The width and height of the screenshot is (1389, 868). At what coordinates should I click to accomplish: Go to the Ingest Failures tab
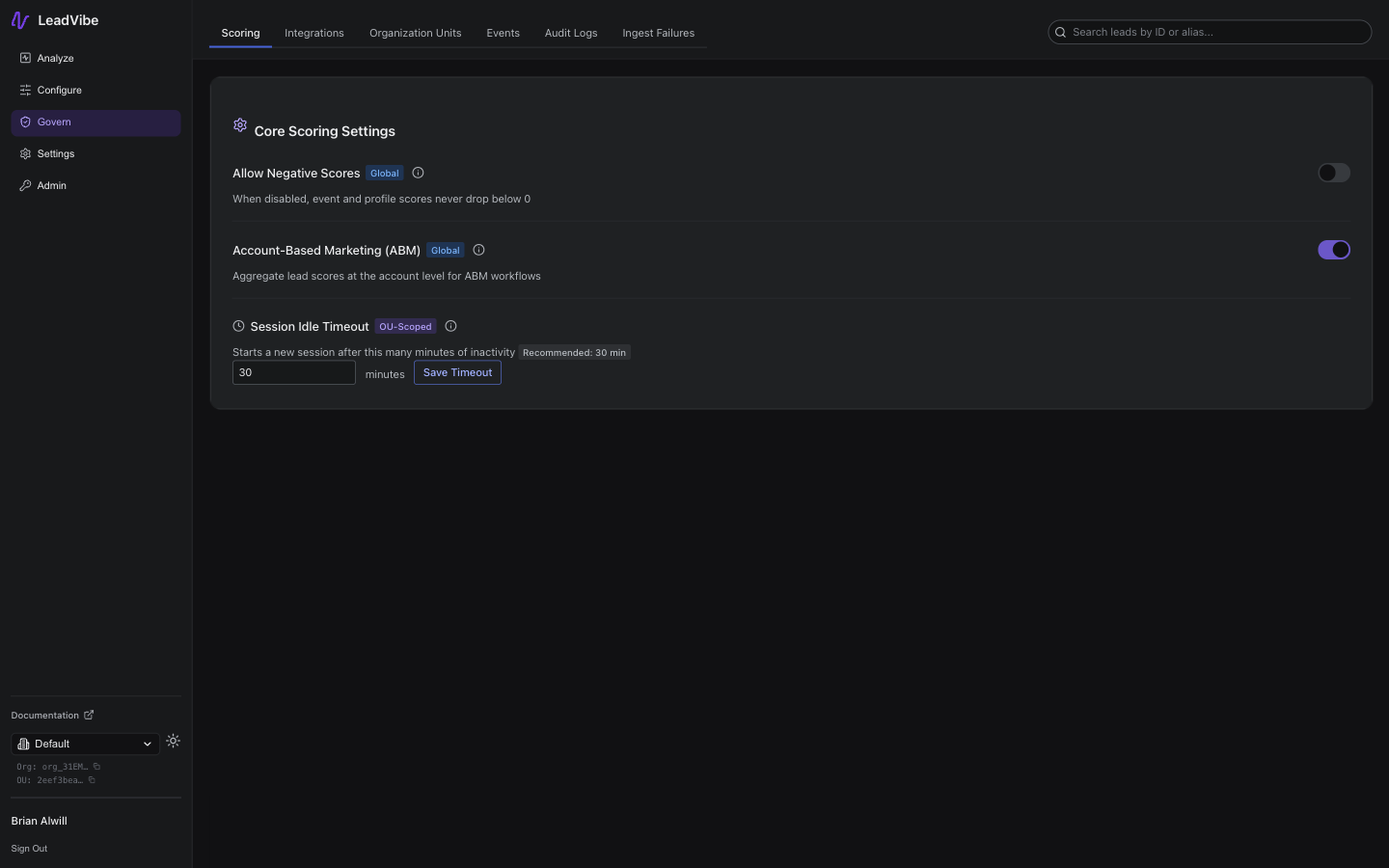click(659, 33)
